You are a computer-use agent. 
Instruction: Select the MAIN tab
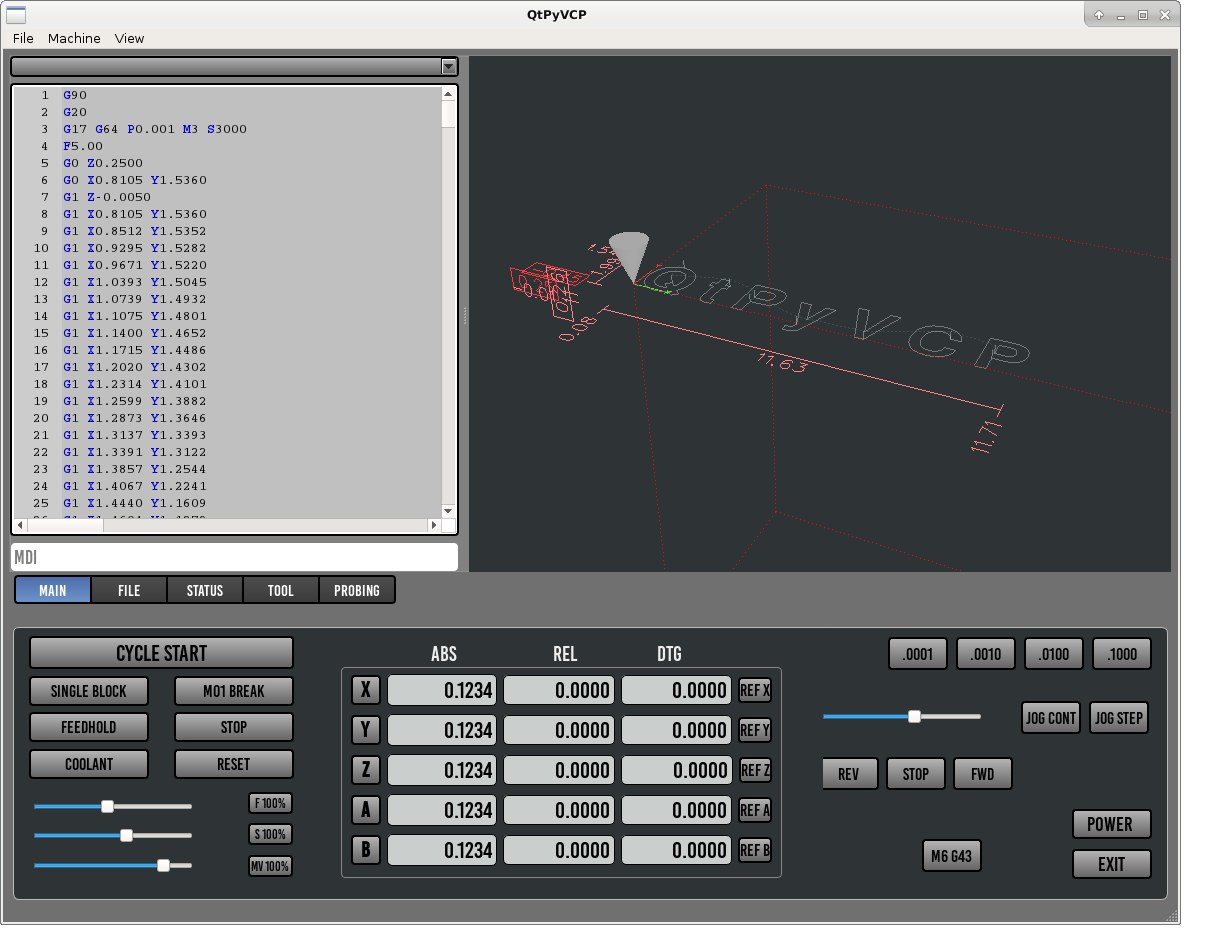point(53,590)
